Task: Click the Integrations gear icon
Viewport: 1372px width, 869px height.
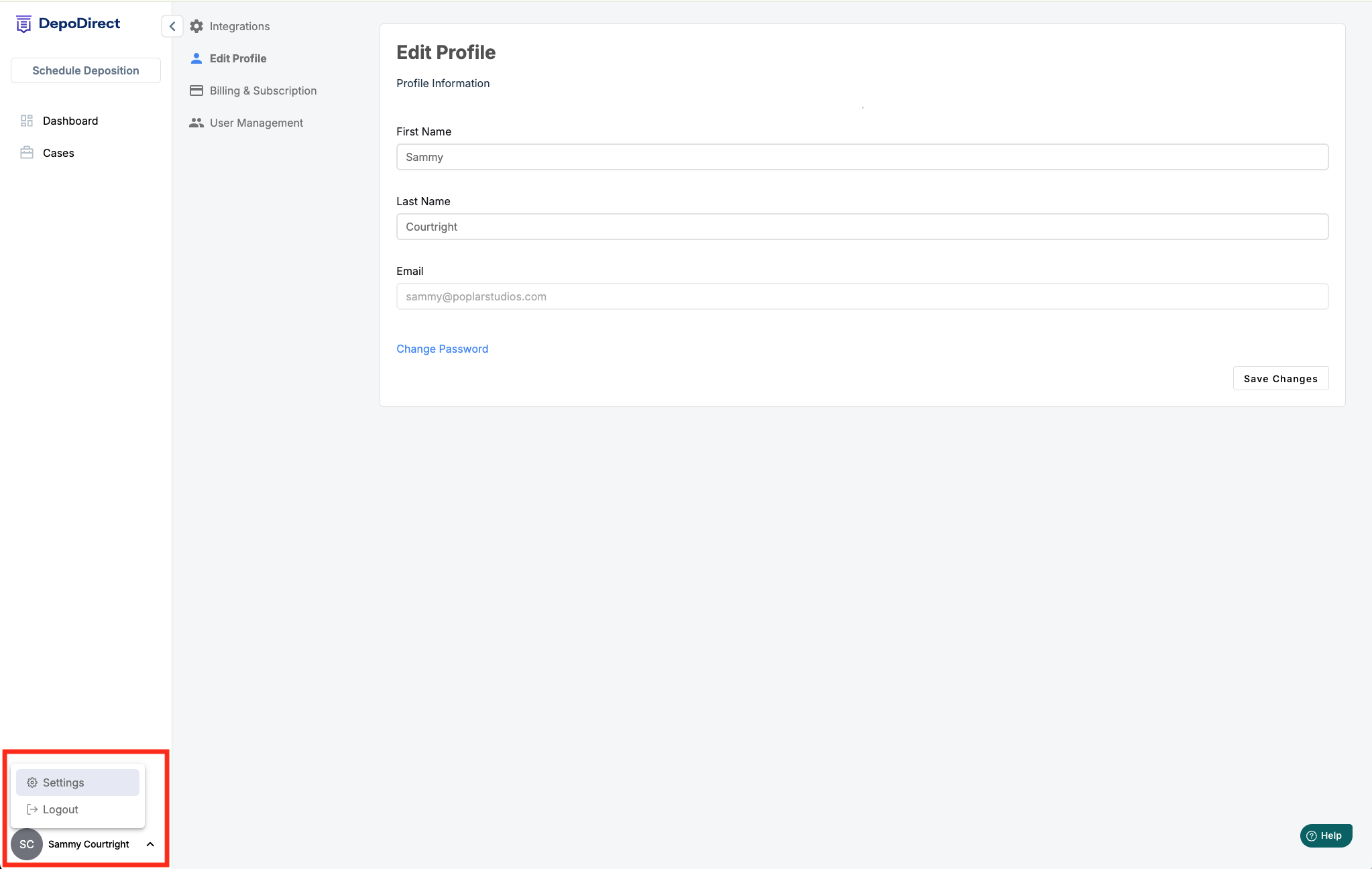Action: [196, 26]
